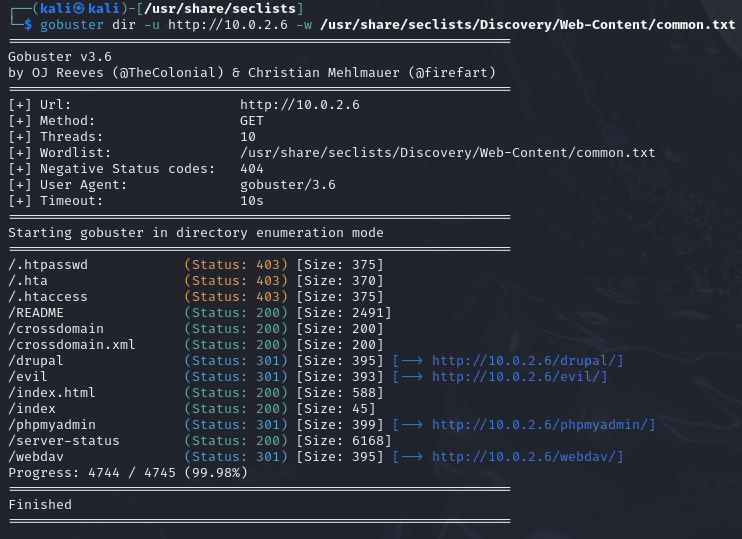Open the http://10.0.2.6/drupal/ redirect link

point(527,361)
